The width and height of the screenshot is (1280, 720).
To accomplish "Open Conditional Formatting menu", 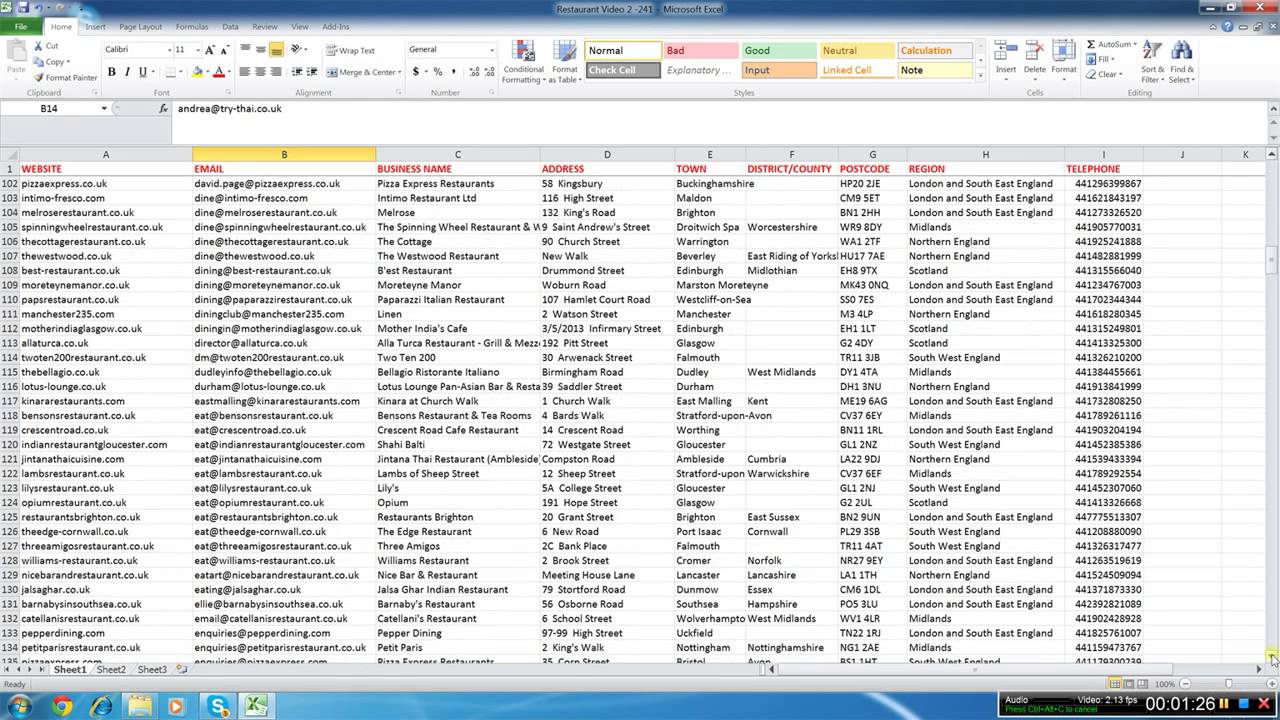I will point(523,62).
